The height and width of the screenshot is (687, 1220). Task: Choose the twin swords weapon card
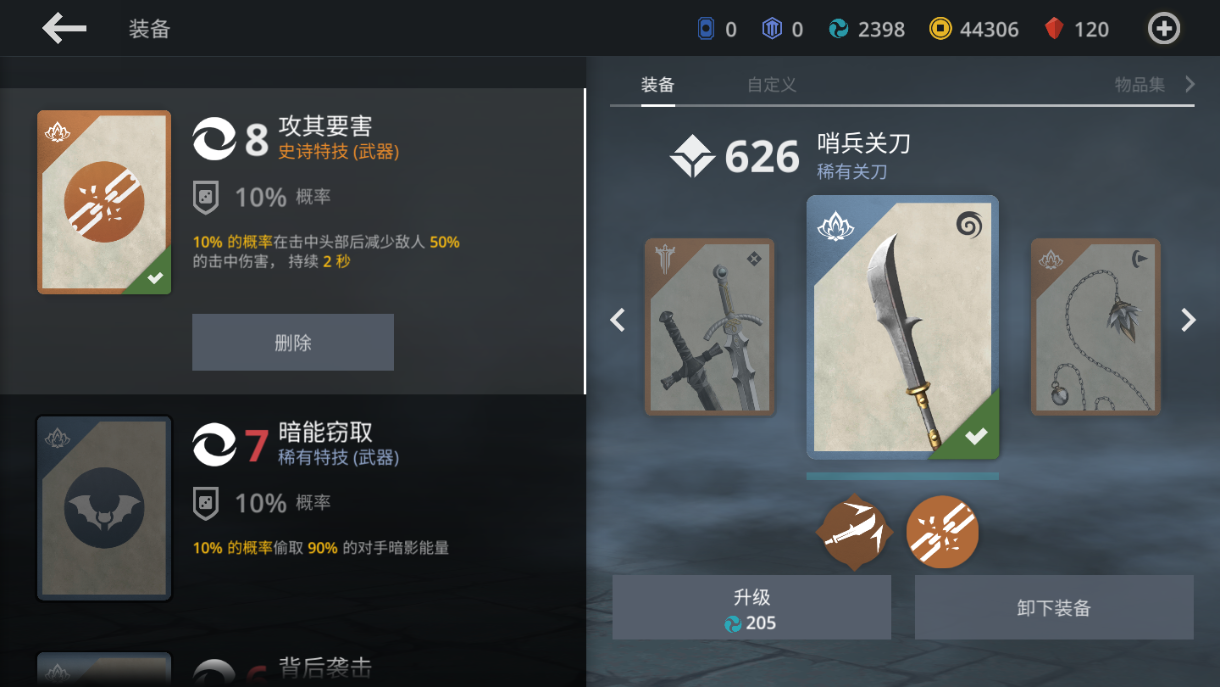[710, 327]
